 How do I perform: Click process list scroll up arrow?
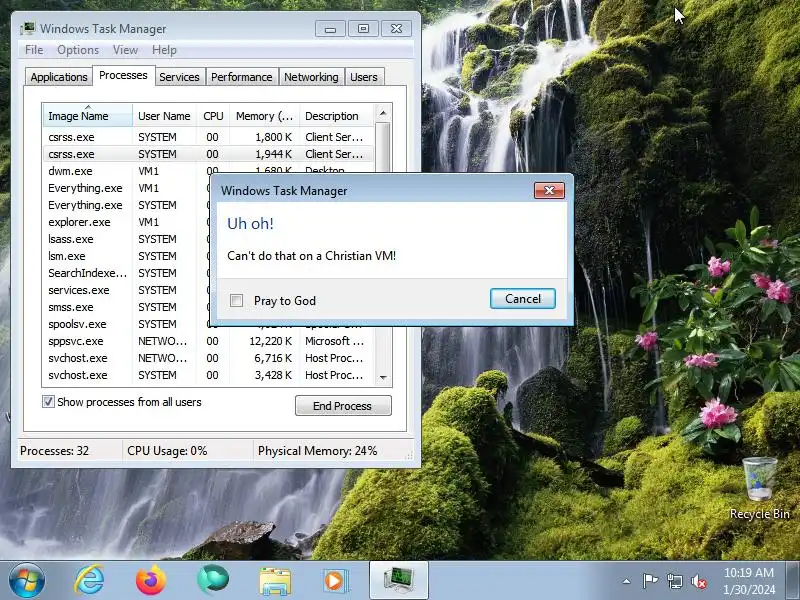click(383, 113)
